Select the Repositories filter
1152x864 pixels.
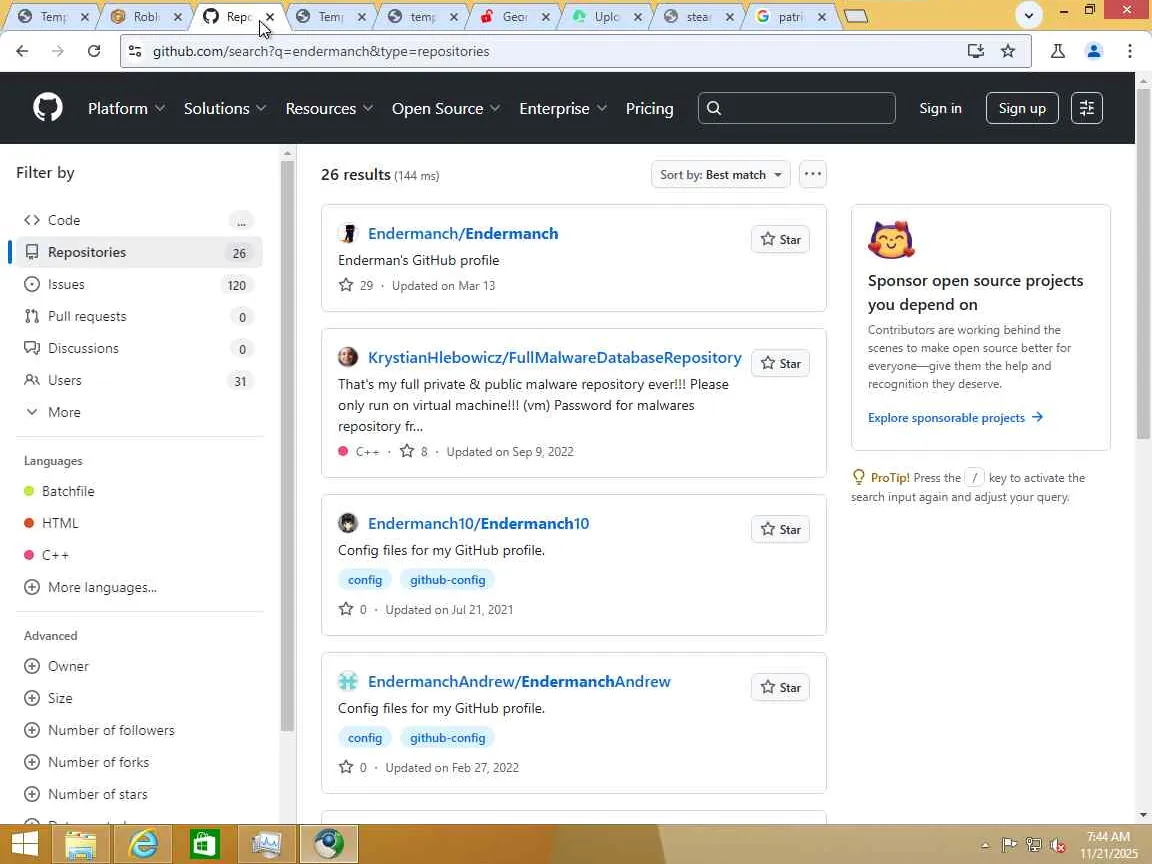139,252
